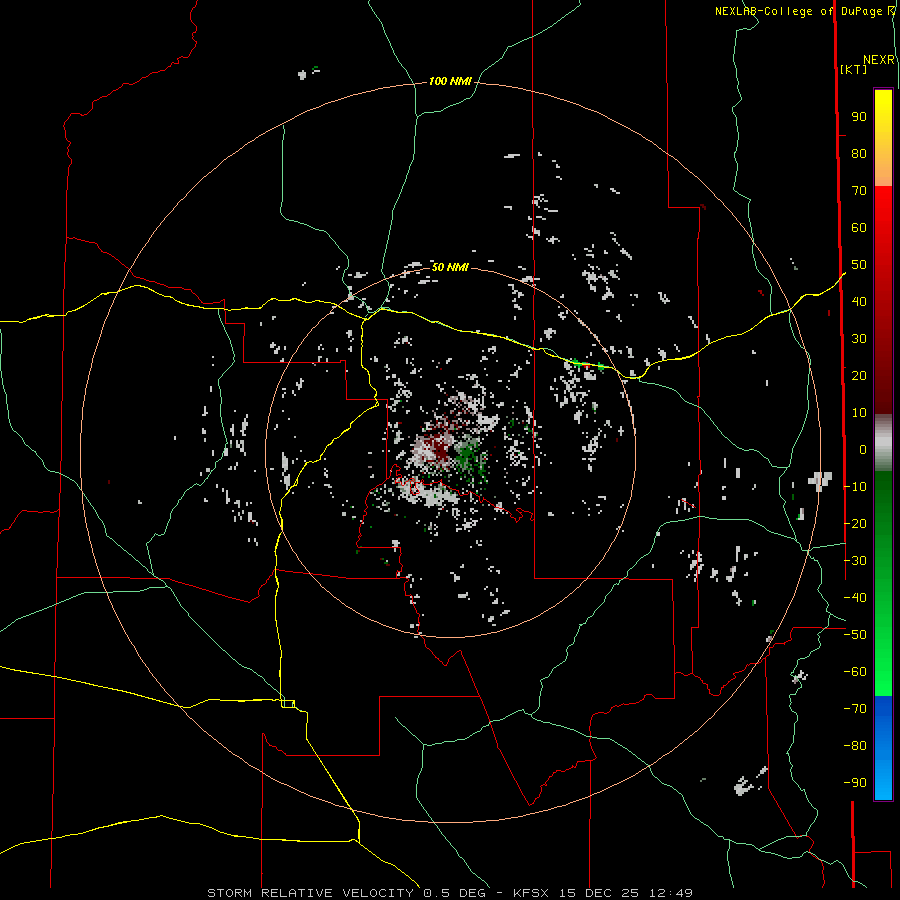This screenshot has width=900, height=900.
Task: Click the -80 value on velocity scale
Action: pos(855,746)
